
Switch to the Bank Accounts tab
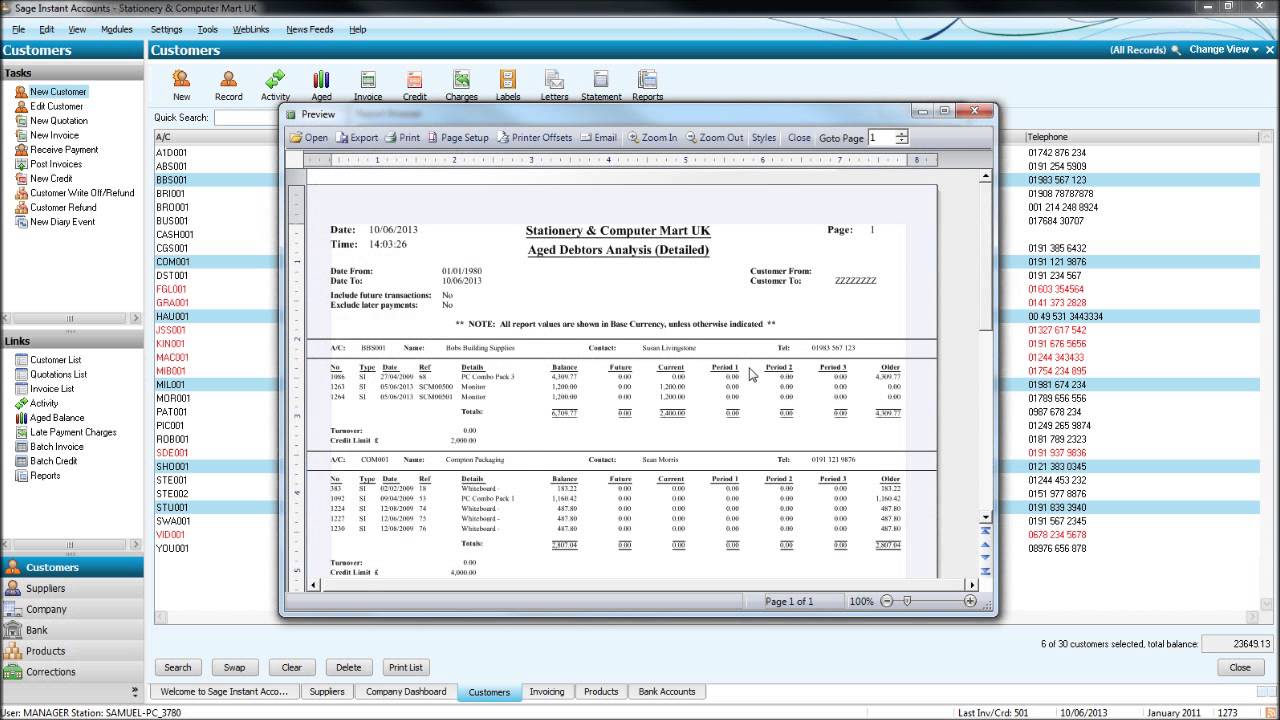pyautogui.click(x=666, y=691)
